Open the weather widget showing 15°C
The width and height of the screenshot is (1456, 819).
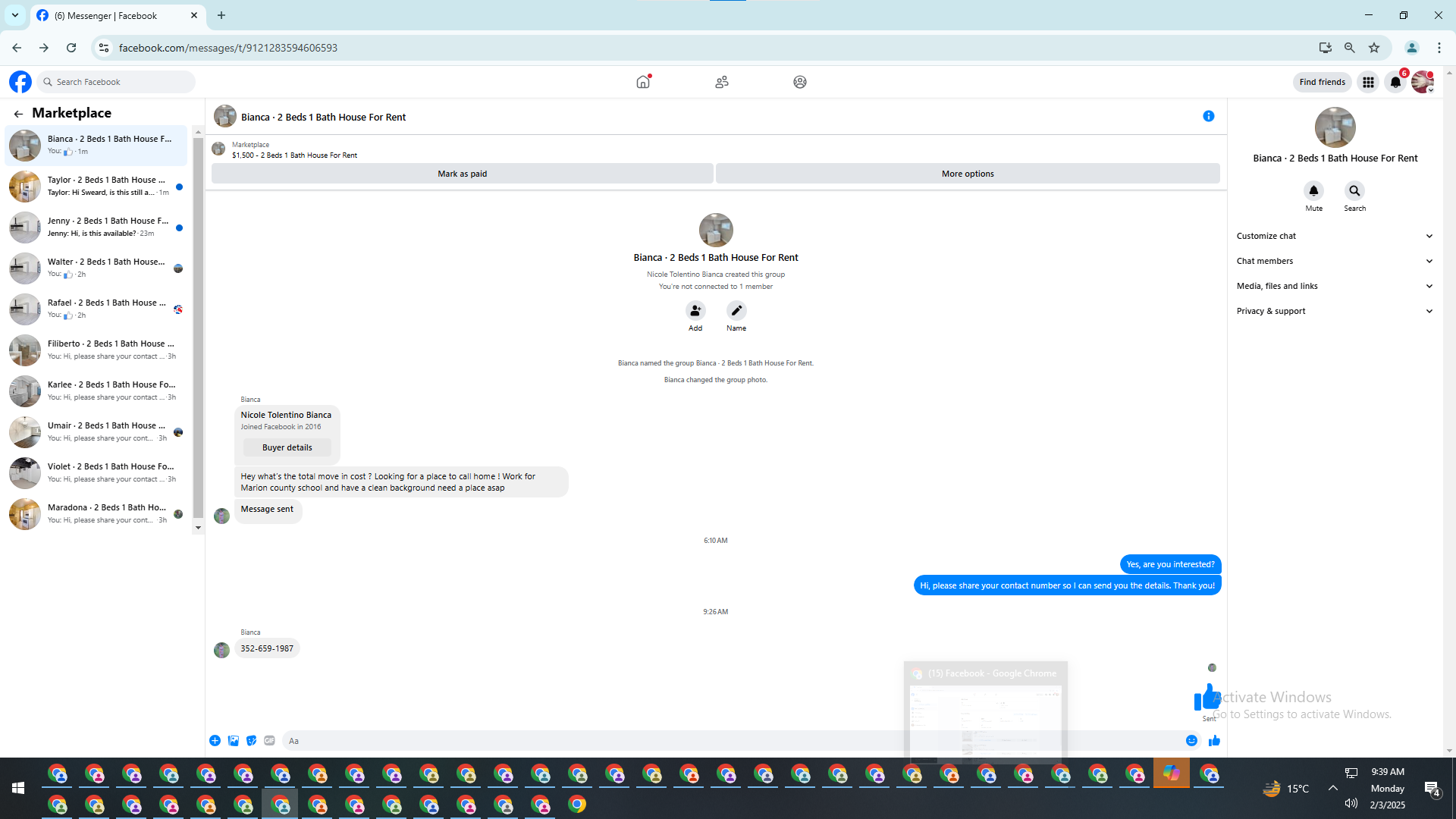point(1286,789)
